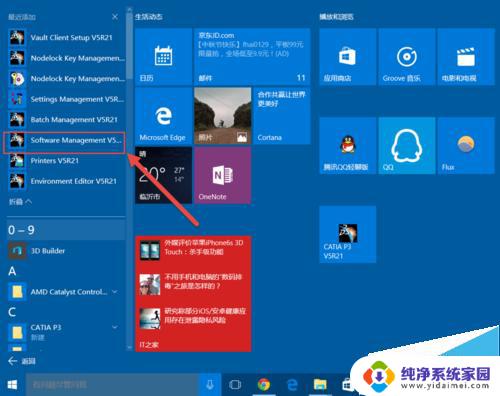Open Groove Music tile
The image size is (500, 396).
point(407,57)
